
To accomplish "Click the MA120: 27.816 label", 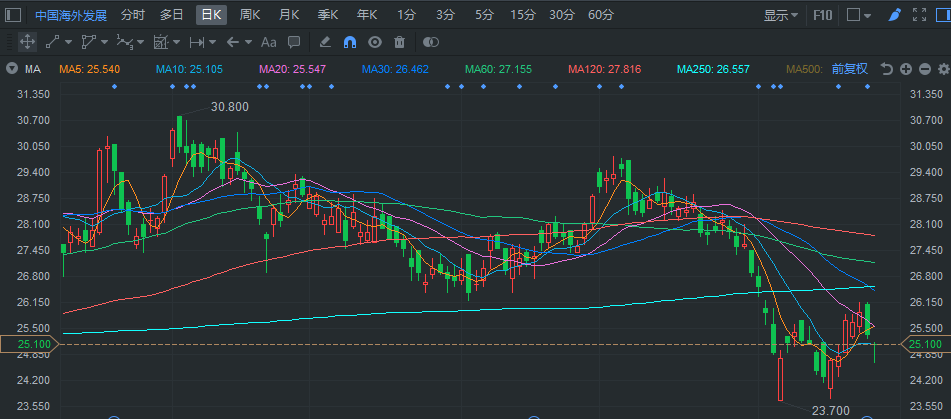I will pos(604,69).
